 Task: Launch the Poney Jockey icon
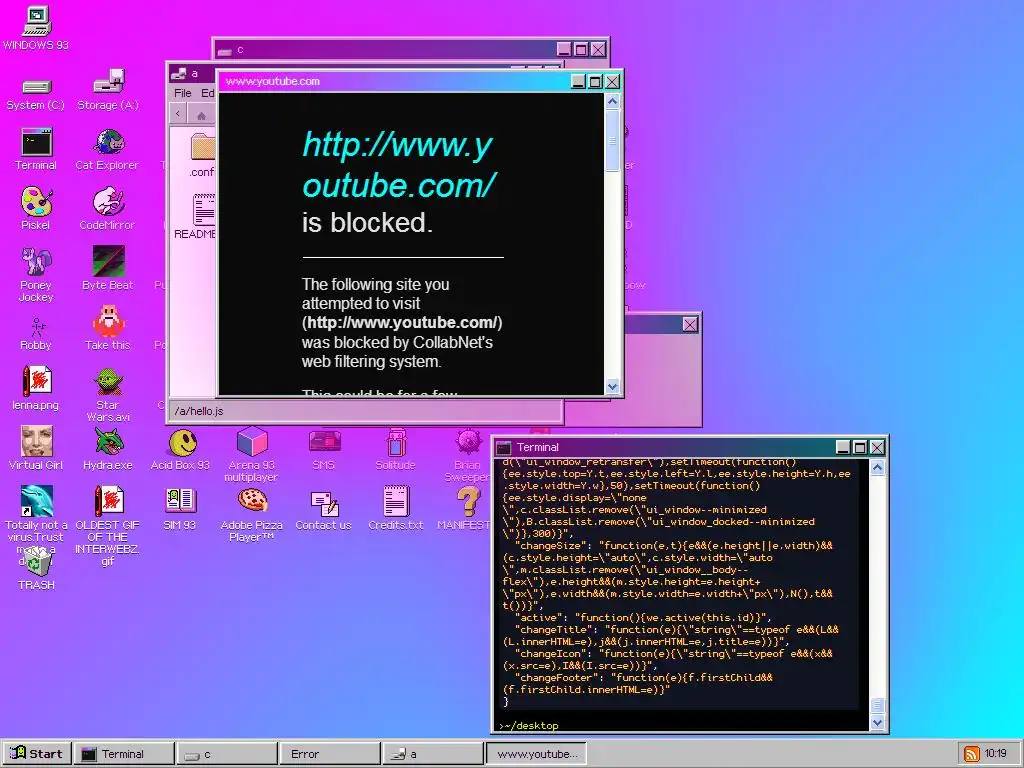pyautogui.click(x=36, y=274)
